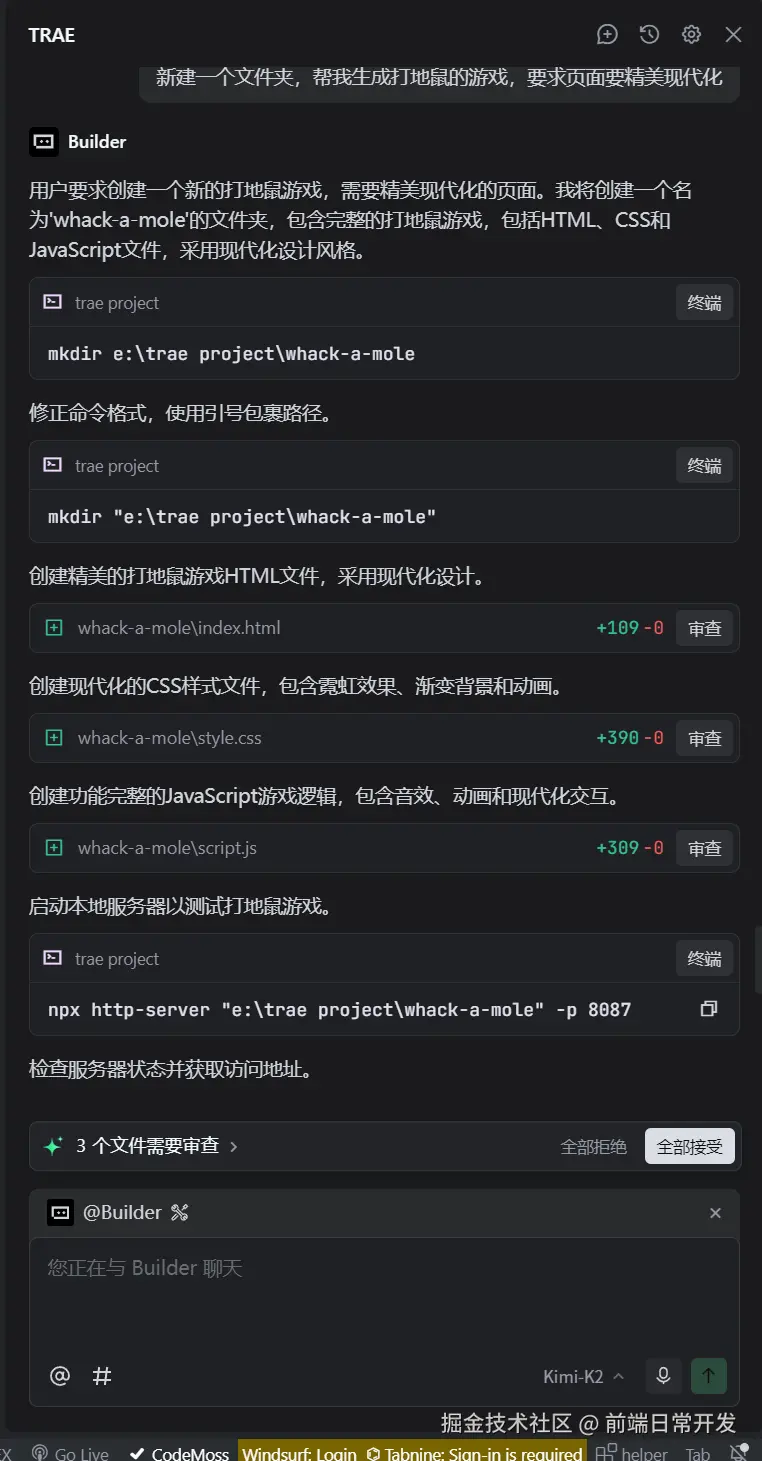
Task: Toggle Go Live server in status bar
Action: point(70,1453)
